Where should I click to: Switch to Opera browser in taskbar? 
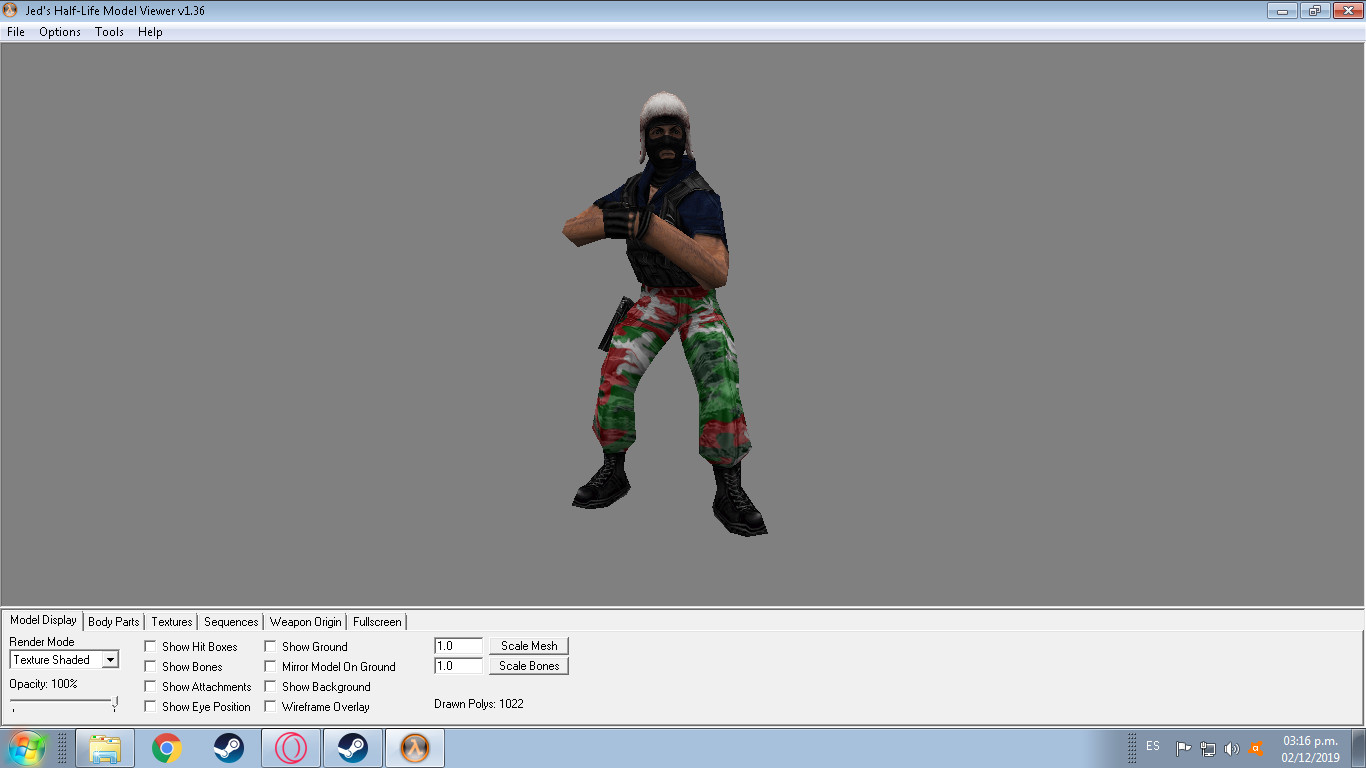coord(291,748)
